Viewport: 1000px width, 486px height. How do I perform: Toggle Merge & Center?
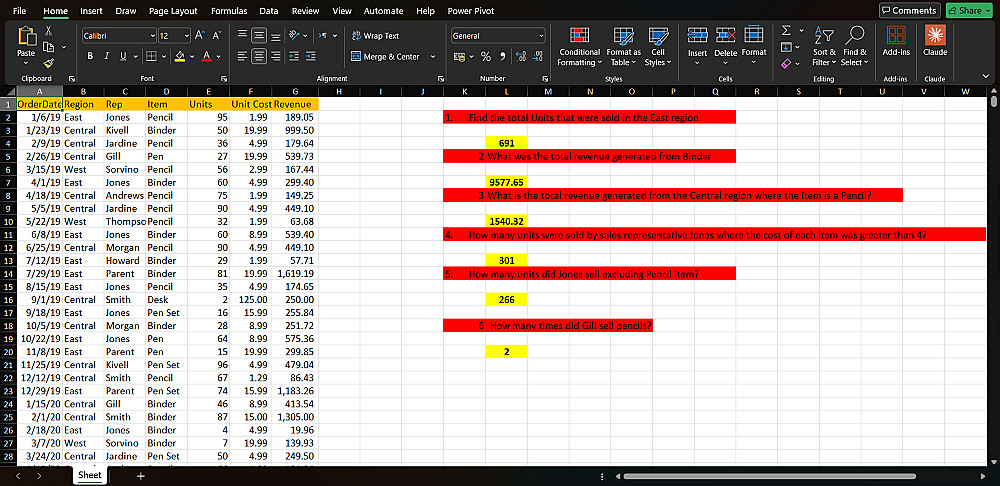(x=386, y=56)
